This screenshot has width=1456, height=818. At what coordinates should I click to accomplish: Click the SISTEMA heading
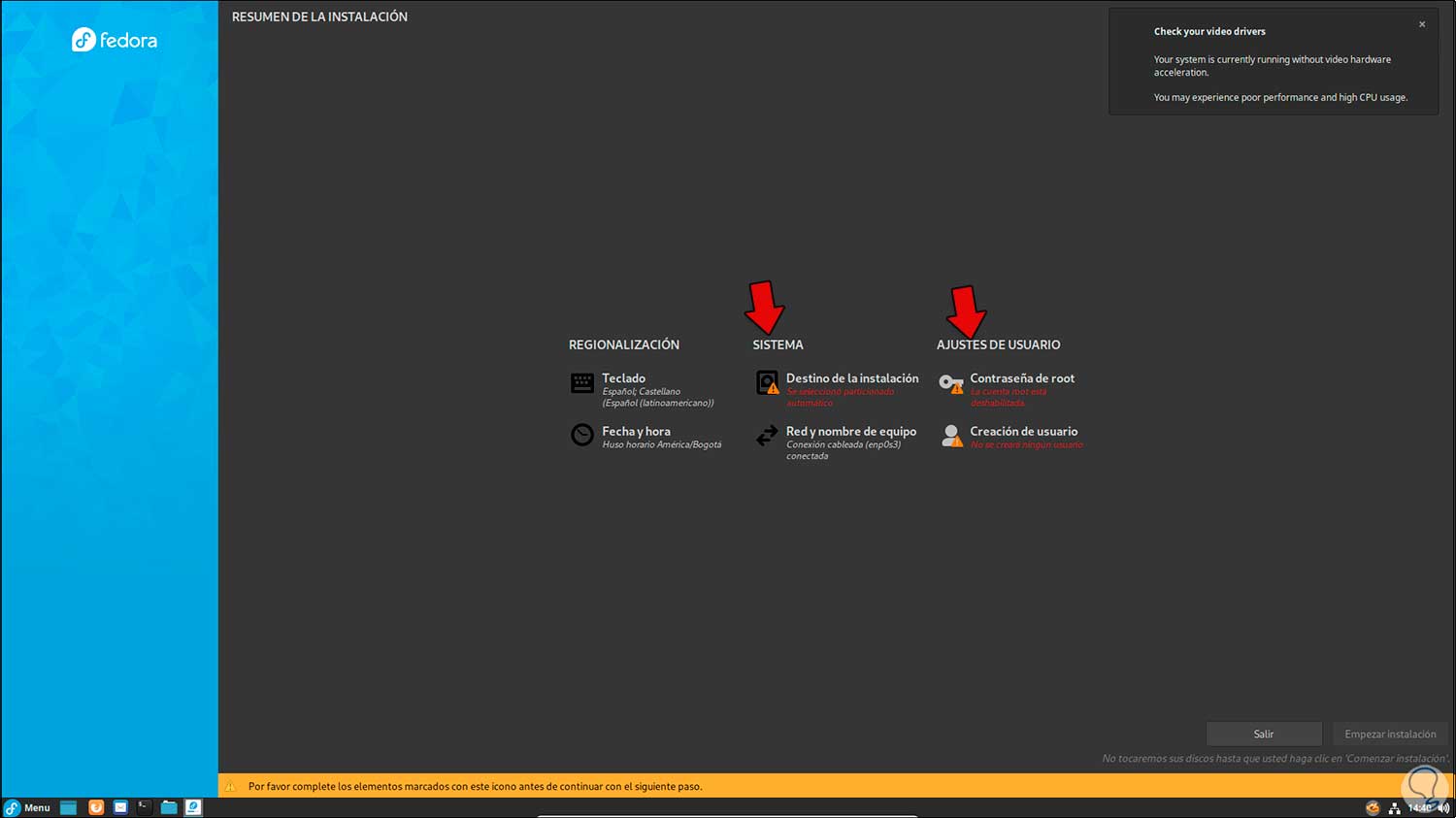pos(778,344)
